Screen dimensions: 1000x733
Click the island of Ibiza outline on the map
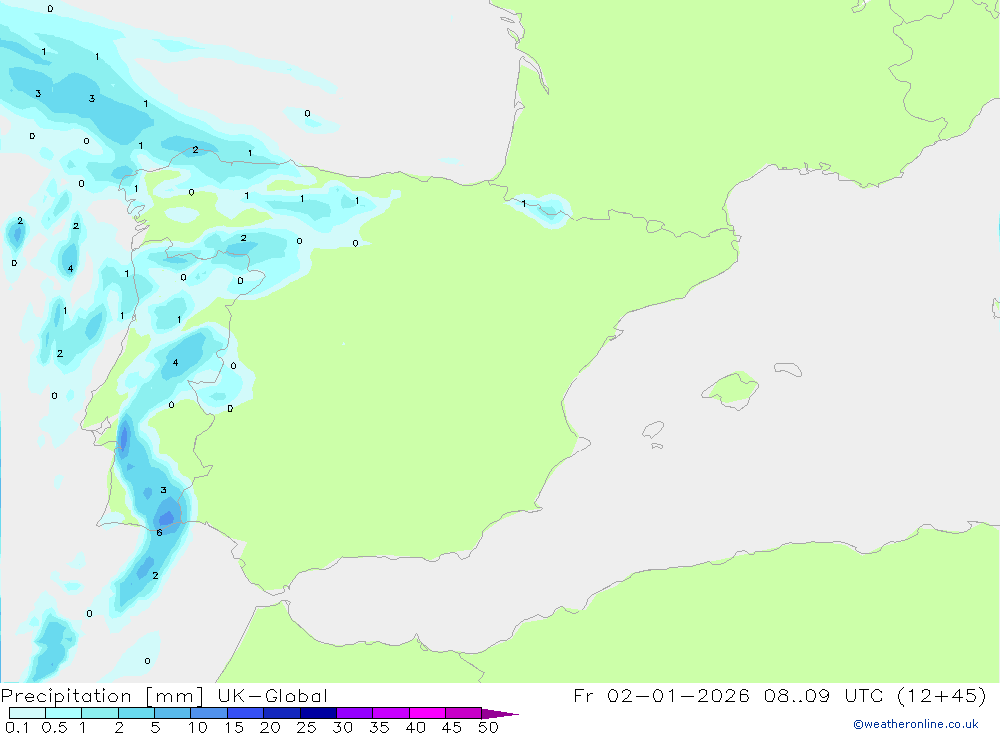[653, 429]
